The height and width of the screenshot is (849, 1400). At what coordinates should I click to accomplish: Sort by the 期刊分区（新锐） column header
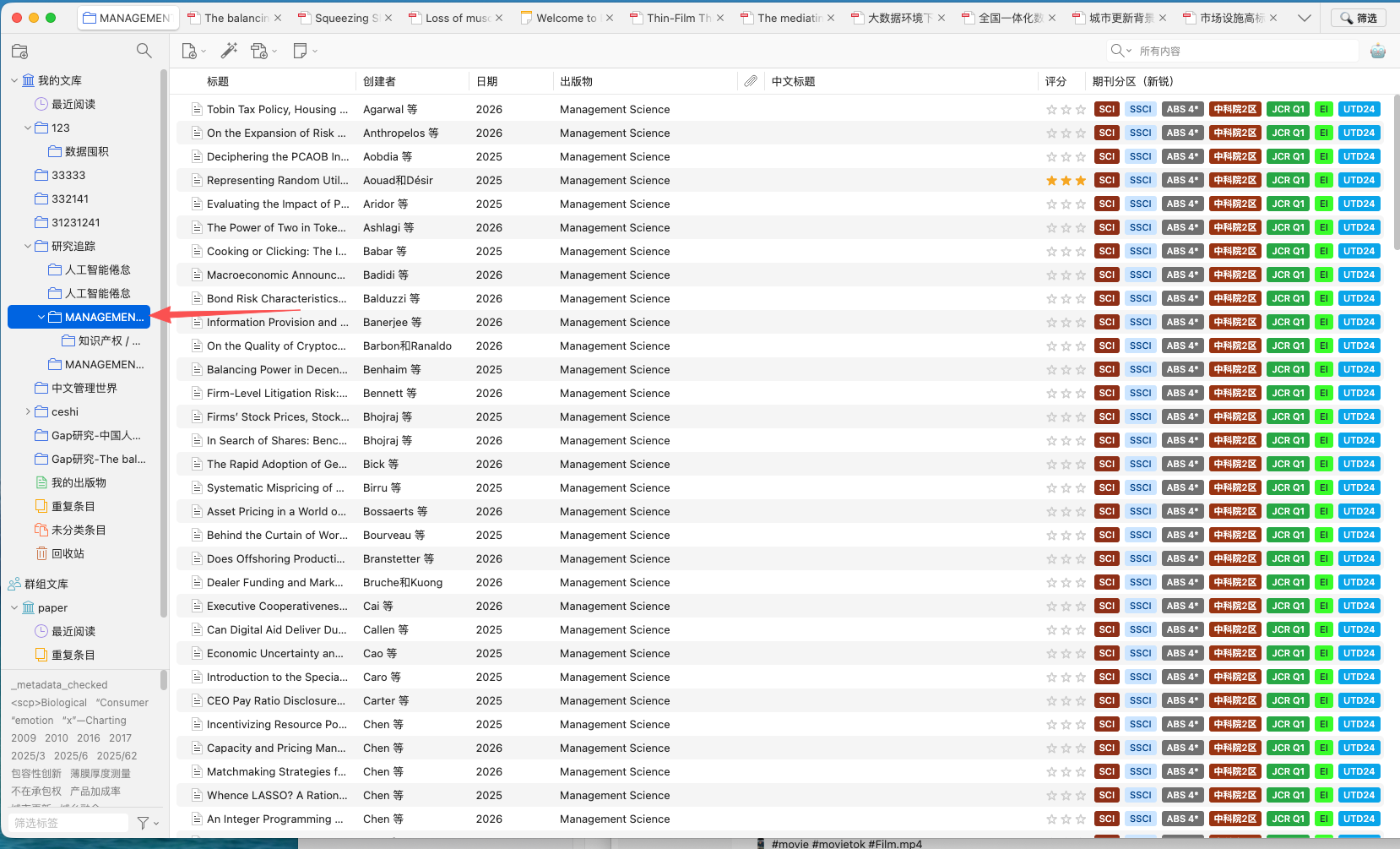coord(1132,81)
